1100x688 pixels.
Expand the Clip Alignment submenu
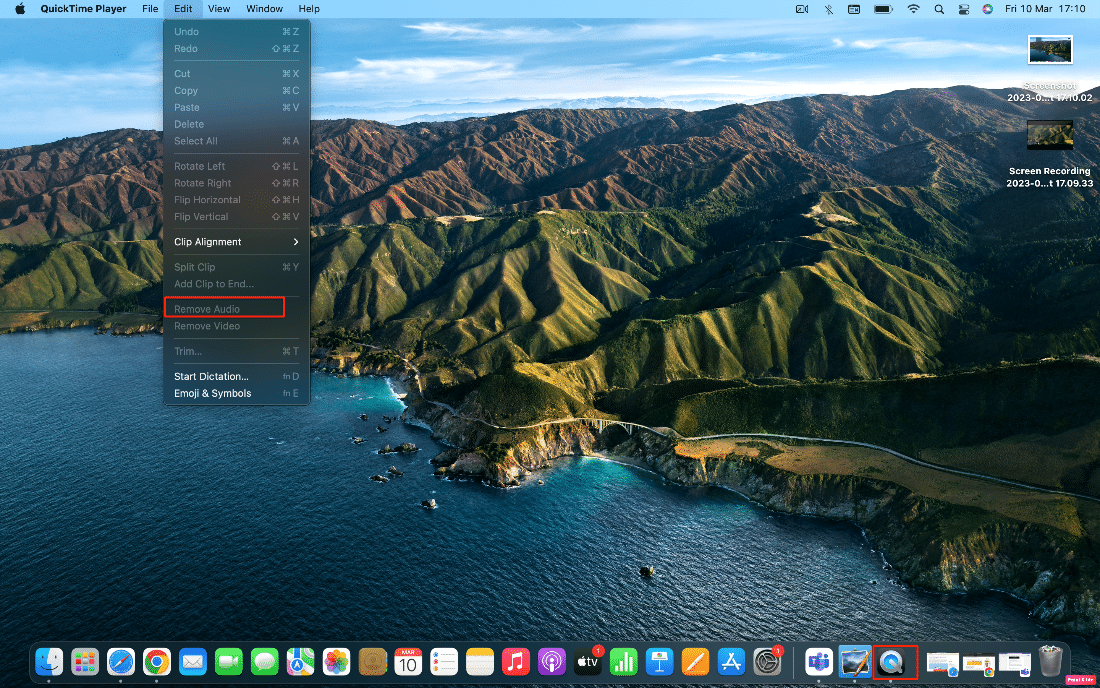[x=236, y=242]
